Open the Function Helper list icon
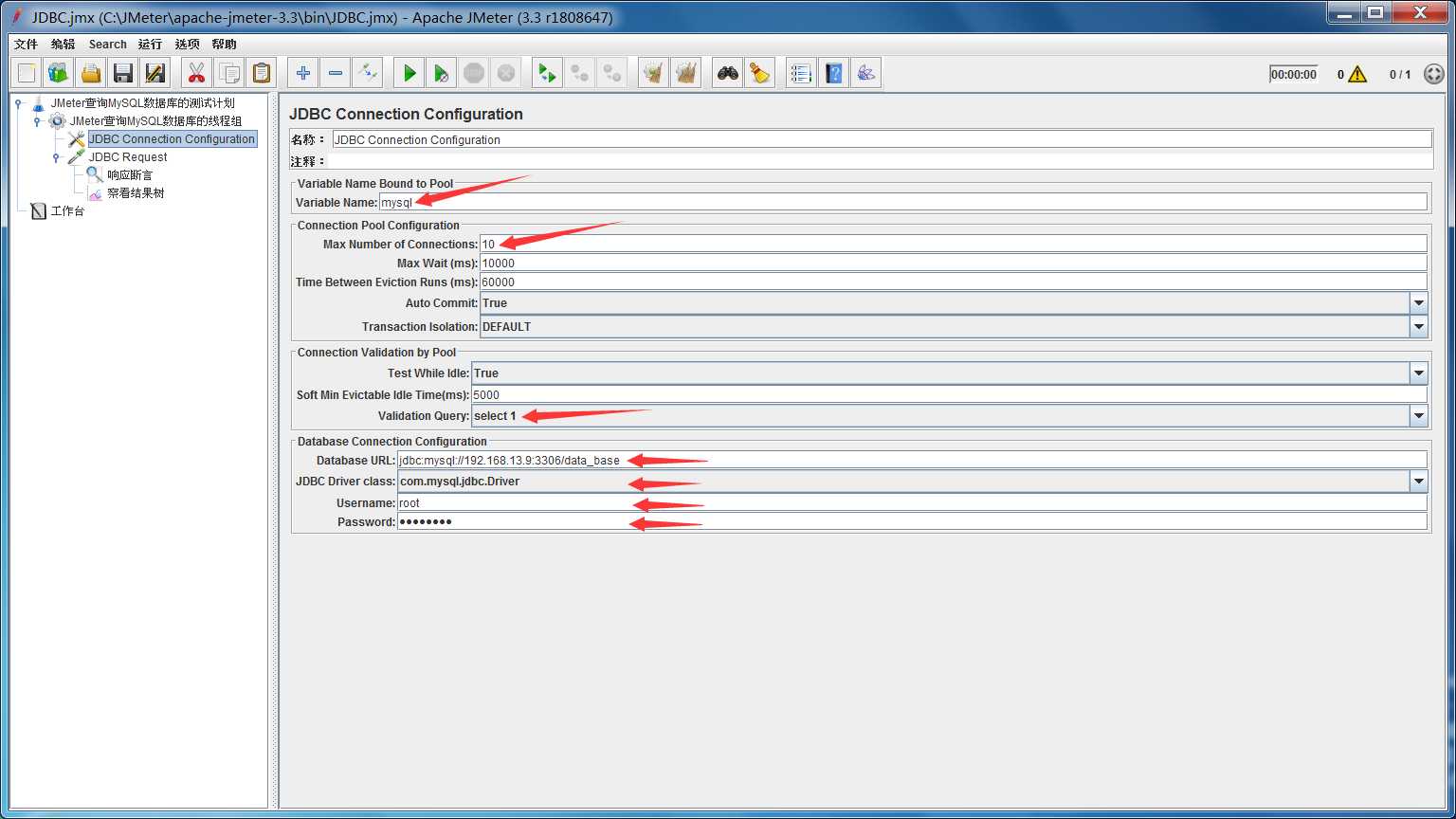The width and height of the screenshot is (1456, 819). pyautogui.click(x=801, y=73)
